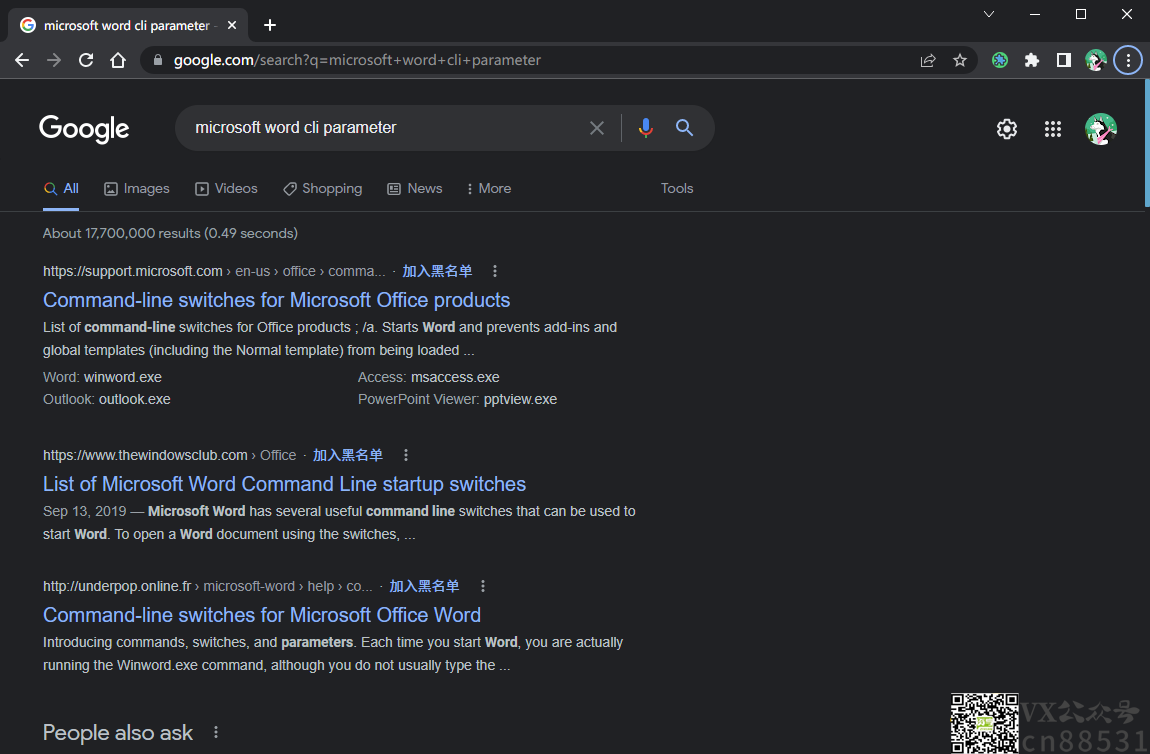Open more options for underpop.online.fr result
This screenshot has height=754, width=1150.
point(483,587)
